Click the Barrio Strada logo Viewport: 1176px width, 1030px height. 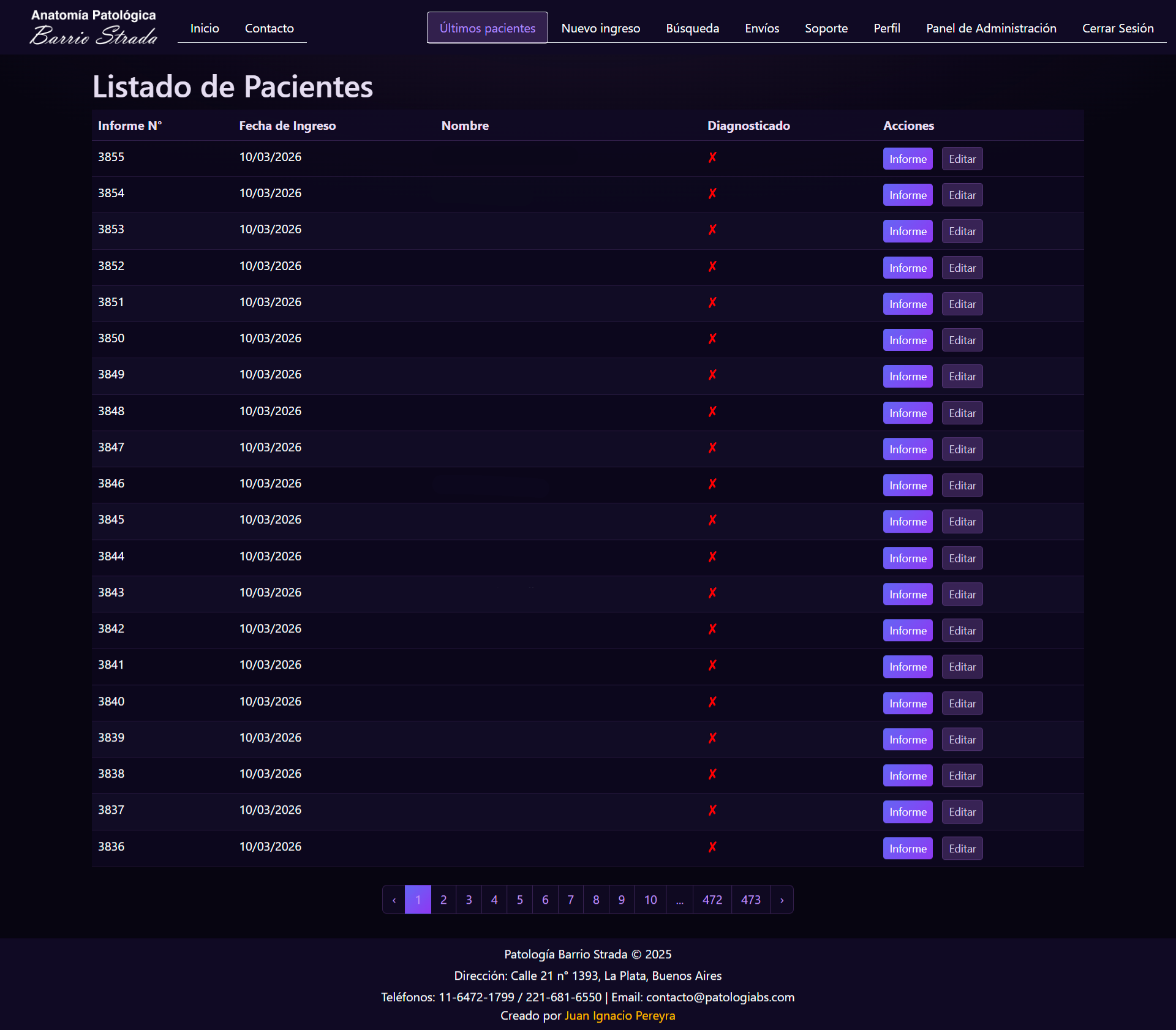[93, 28]
